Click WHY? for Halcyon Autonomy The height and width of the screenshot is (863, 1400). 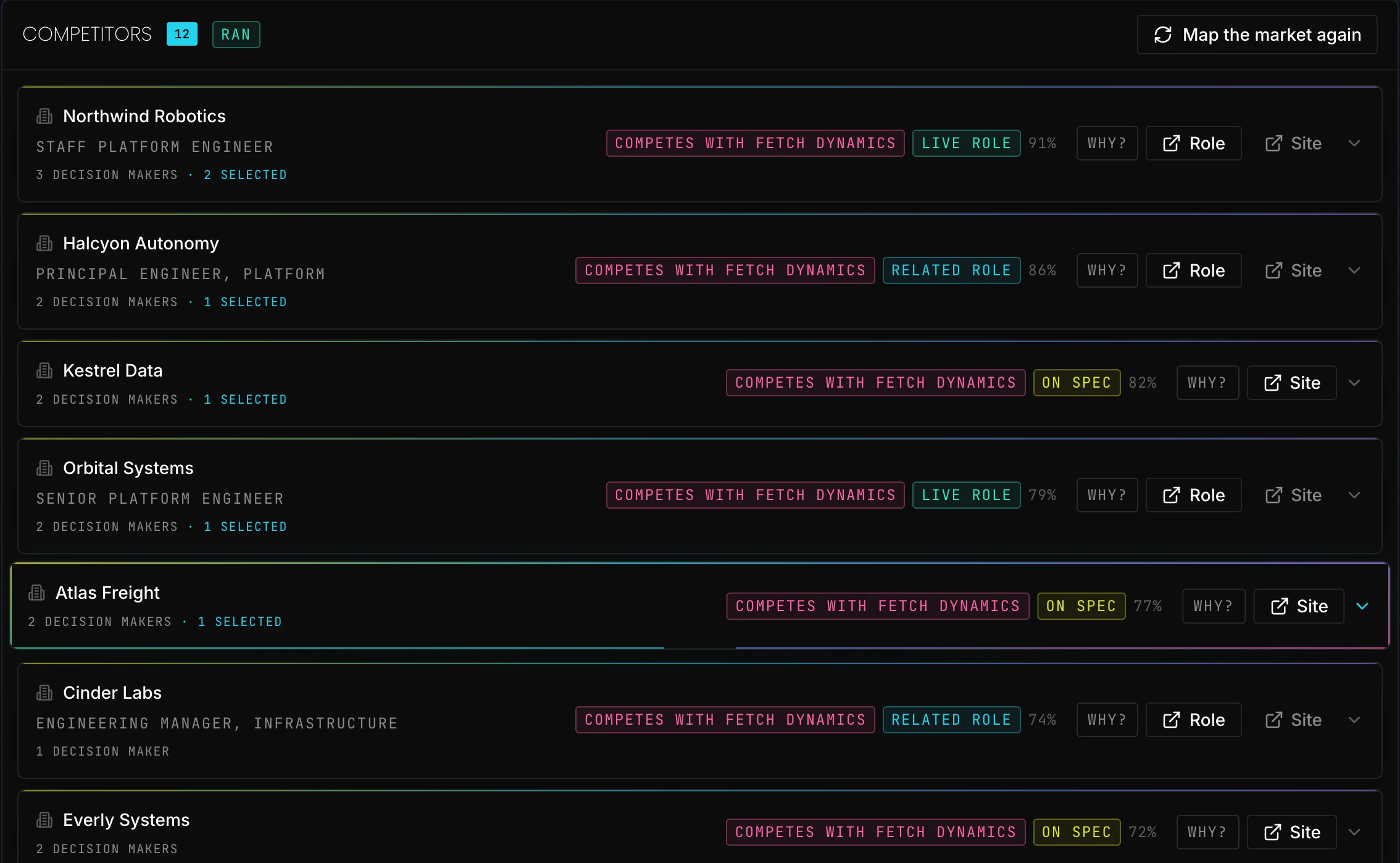tap(1107, 270)
